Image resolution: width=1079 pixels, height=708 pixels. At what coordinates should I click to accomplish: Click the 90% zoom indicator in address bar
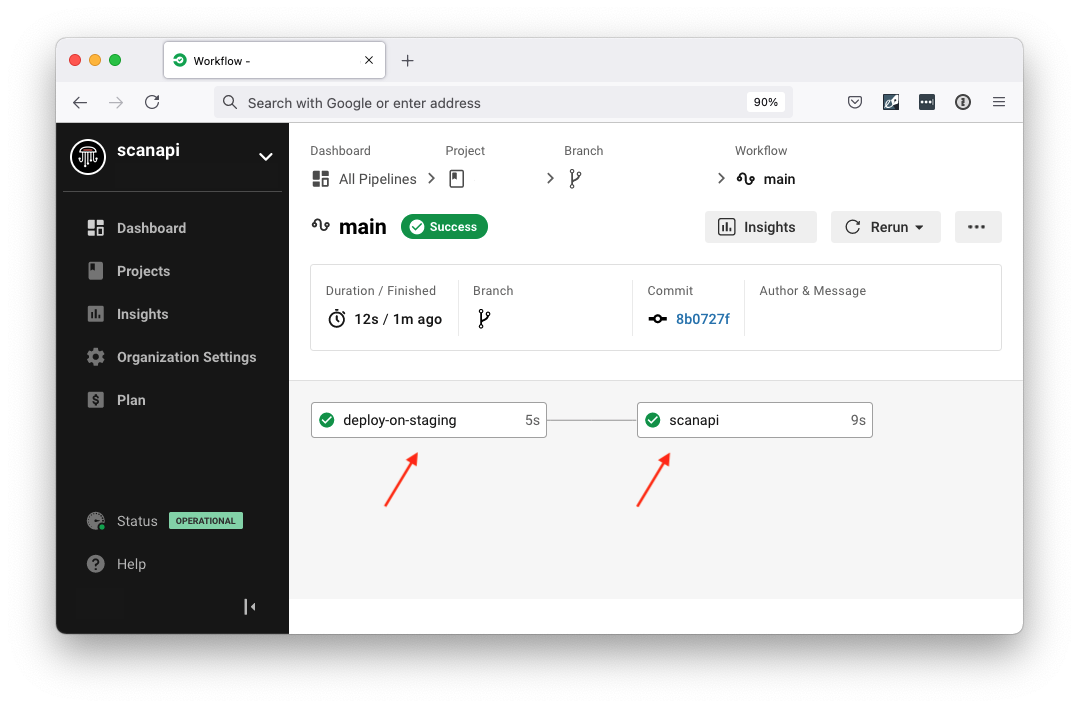coord(766,101)
